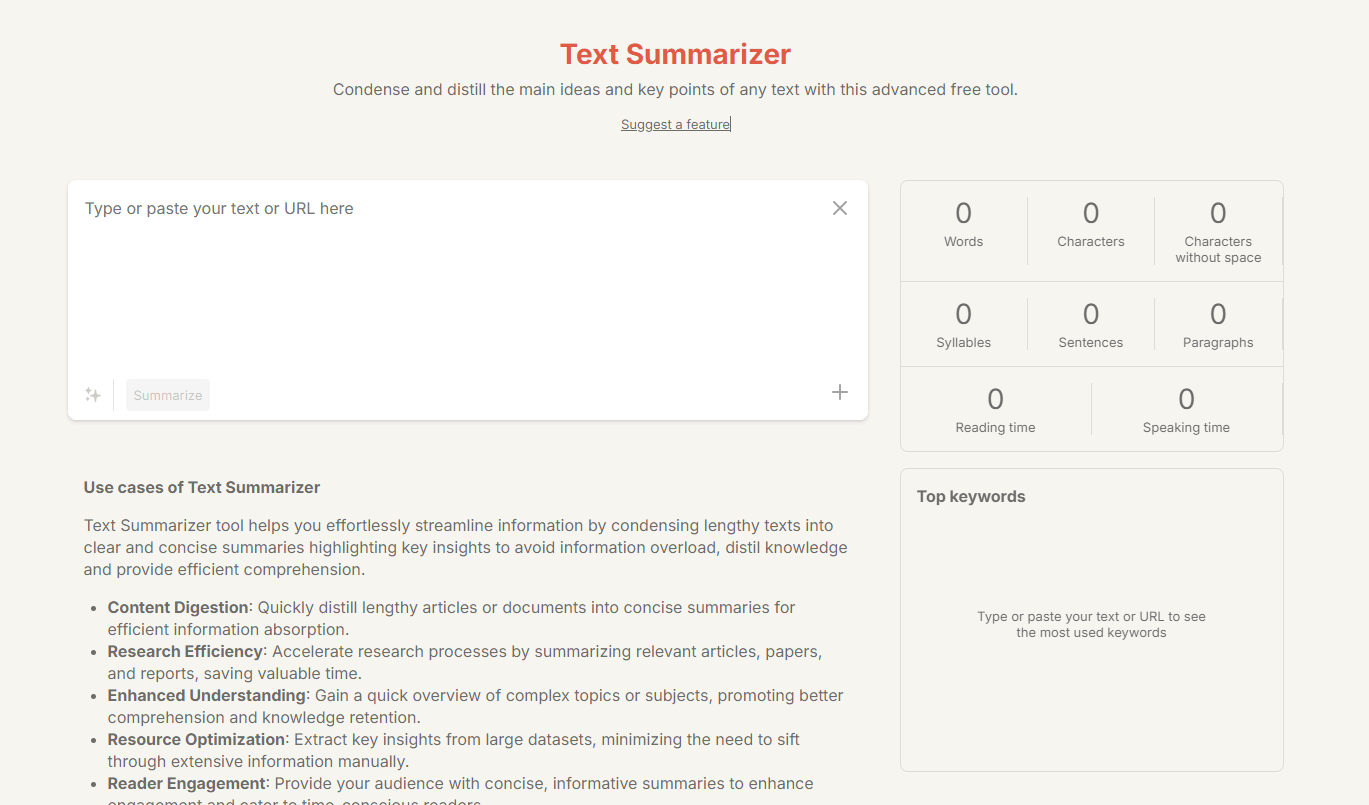This screenshot has height=805, width=1369.
Task: Click the Speaking time statistic
Action: click(1186, 410)
